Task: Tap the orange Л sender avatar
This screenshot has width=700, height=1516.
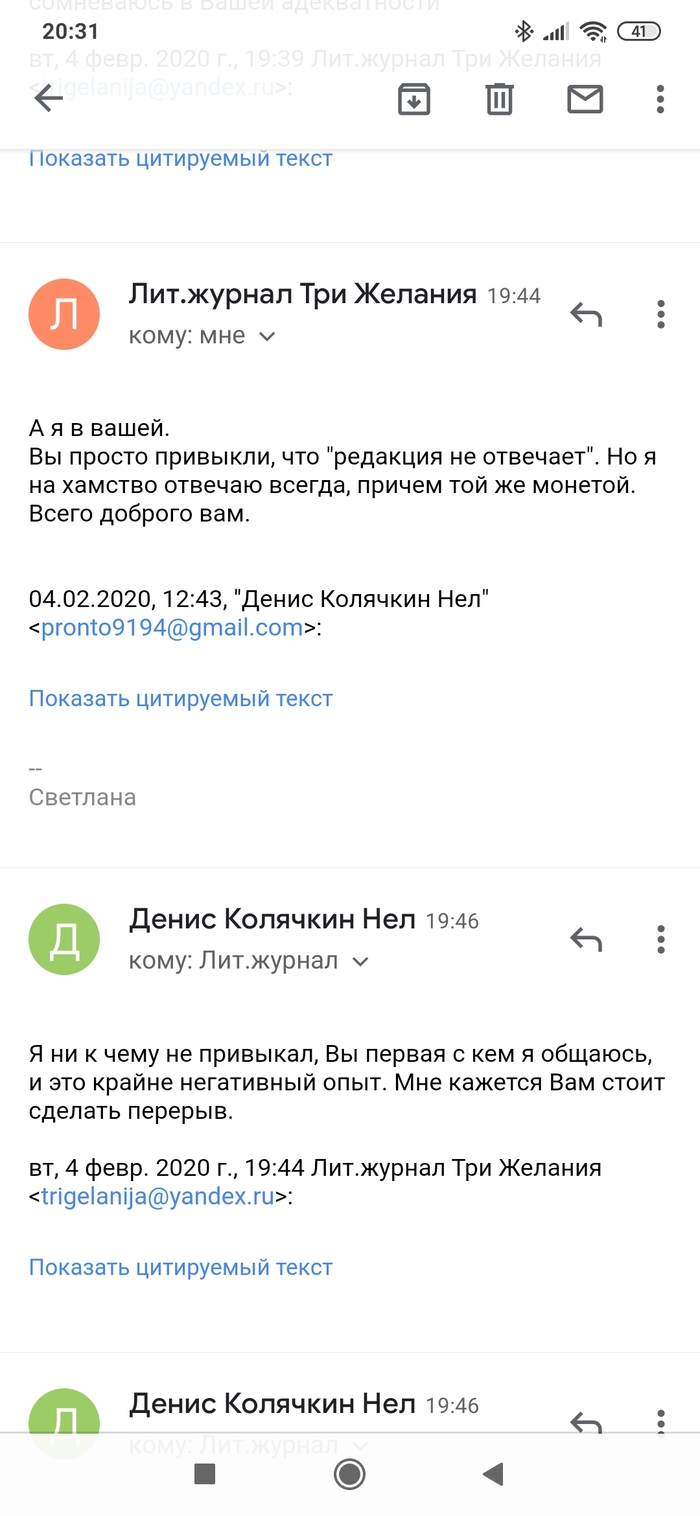Action: (x=64, y=315)
